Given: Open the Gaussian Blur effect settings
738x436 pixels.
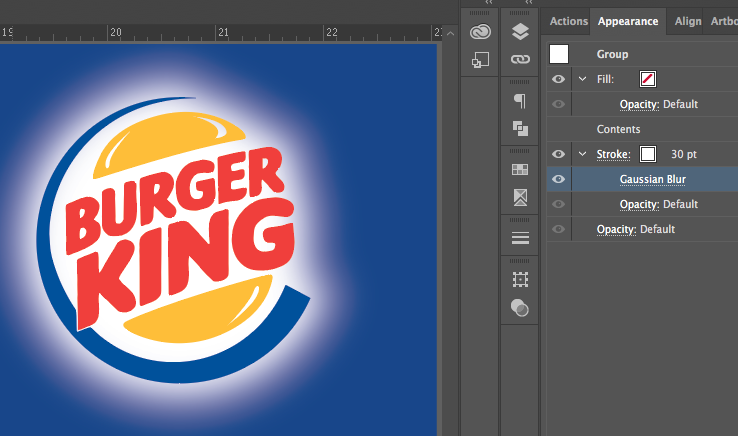Looking at the screenshot, I should point(652,179).
